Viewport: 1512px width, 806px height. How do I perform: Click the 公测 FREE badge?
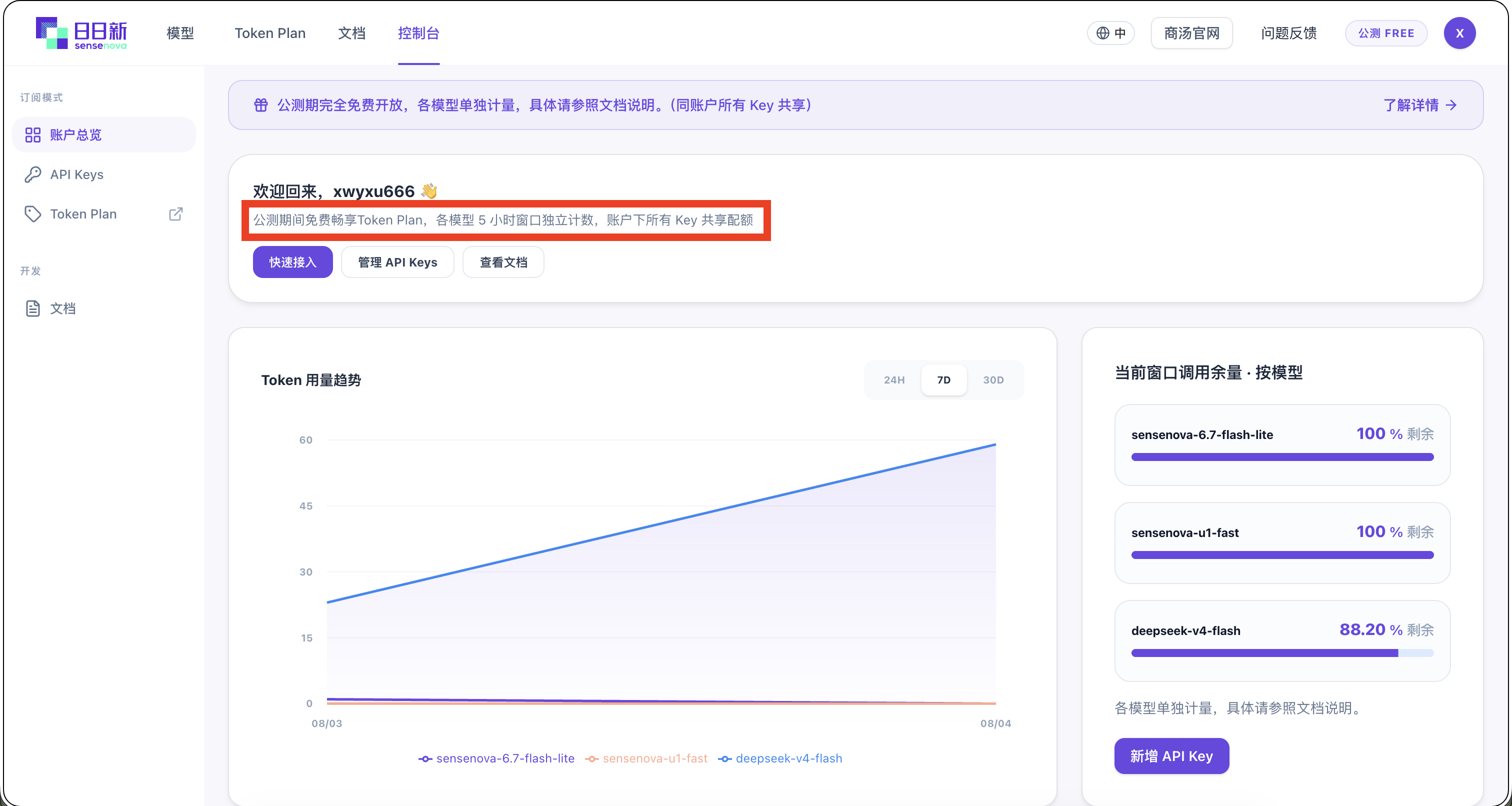1386,33
